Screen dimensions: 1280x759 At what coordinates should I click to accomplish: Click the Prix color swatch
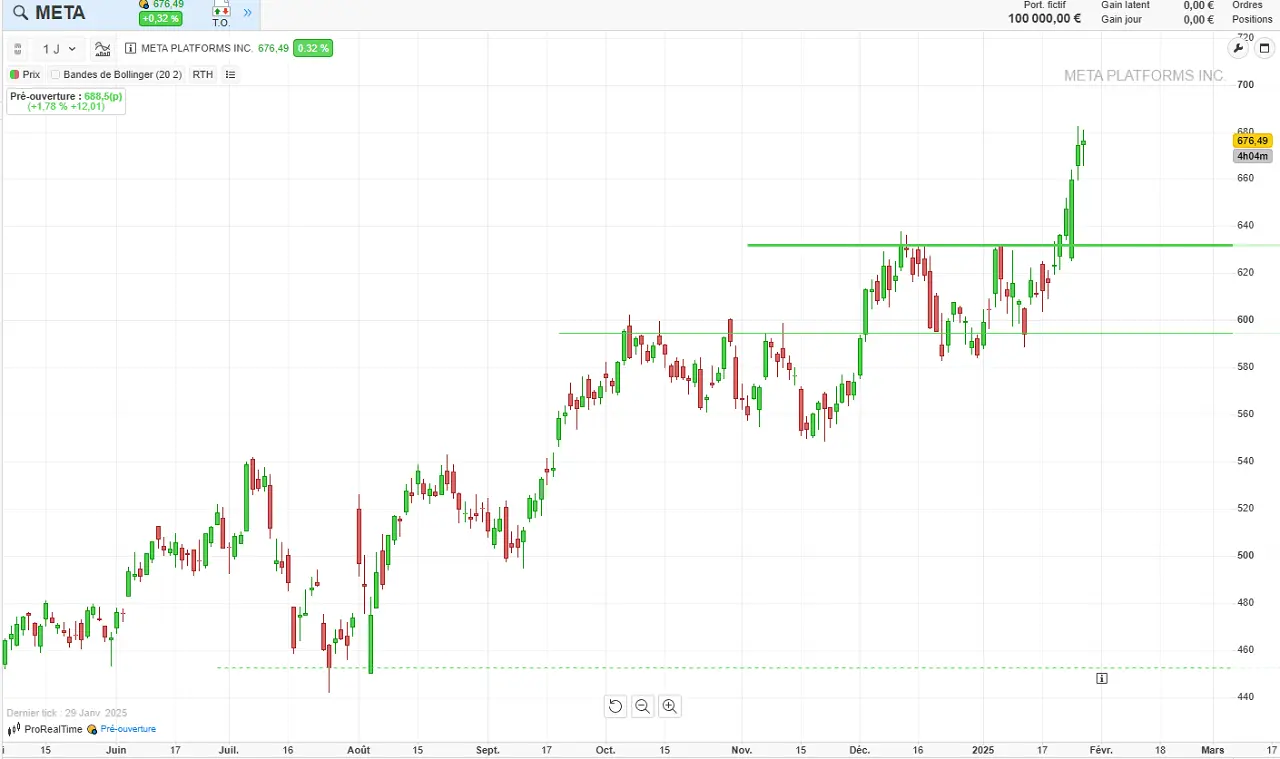pyautogui.click(x=15, y=75)
